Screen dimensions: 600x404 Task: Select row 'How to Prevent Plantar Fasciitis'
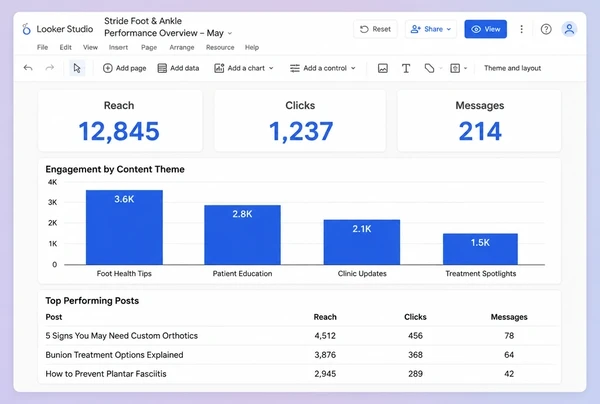pyautogui.click(x=300, y=374)
